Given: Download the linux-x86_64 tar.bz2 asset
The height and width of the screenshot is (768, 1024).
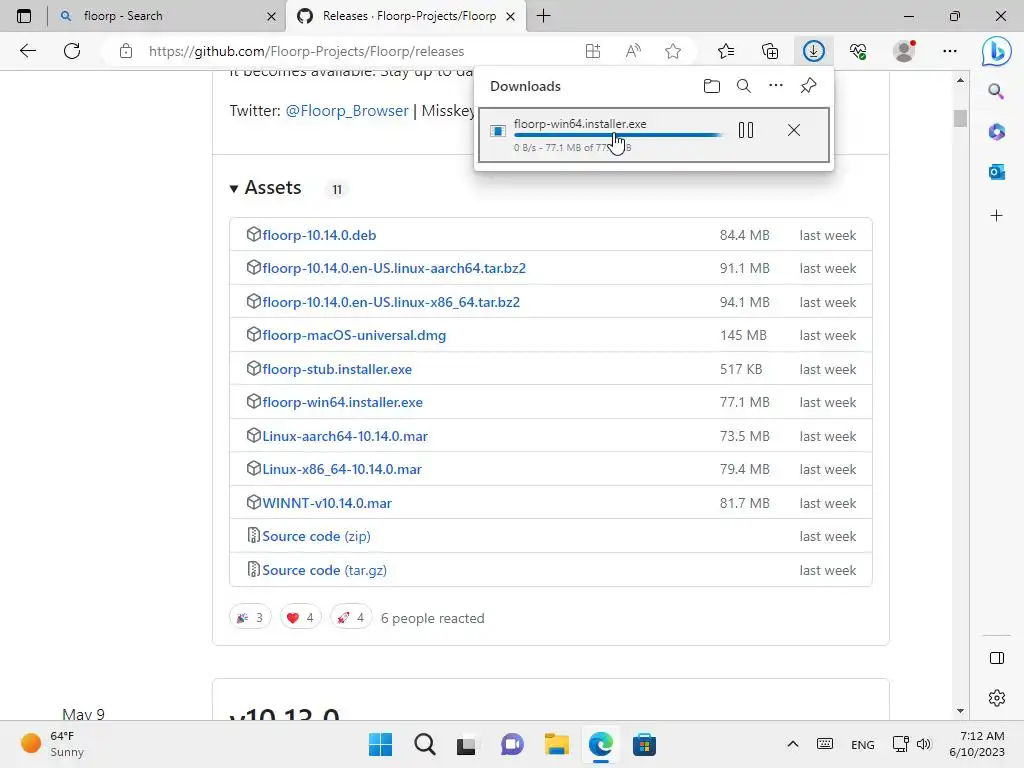Looking at the screenshot, I should [391, 302].
